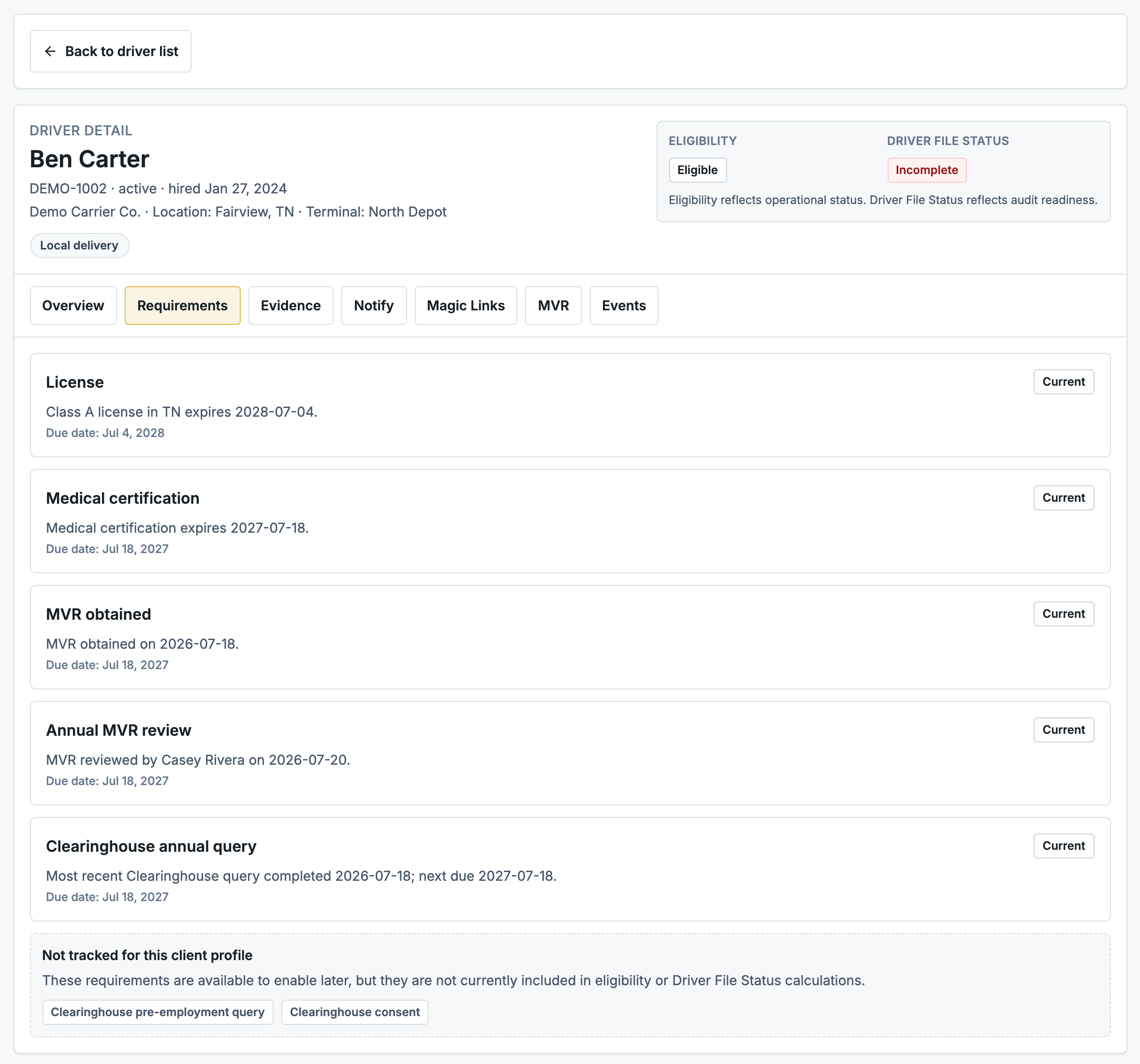The width and height of the screenshot is (1140, 1064).
Task: Open the Overview tab
Action: [x=73, y=306]
